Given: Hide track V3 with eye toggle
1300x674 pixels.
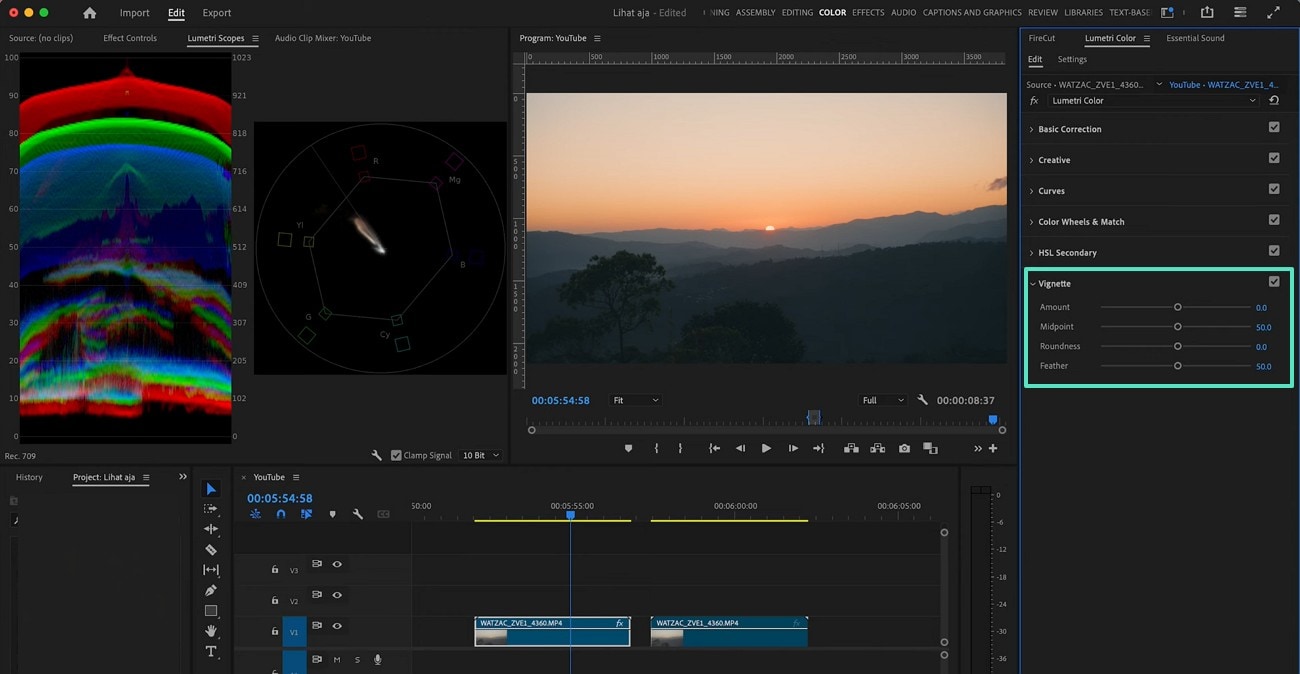Looking at the screenshot, I should (337, 564).
